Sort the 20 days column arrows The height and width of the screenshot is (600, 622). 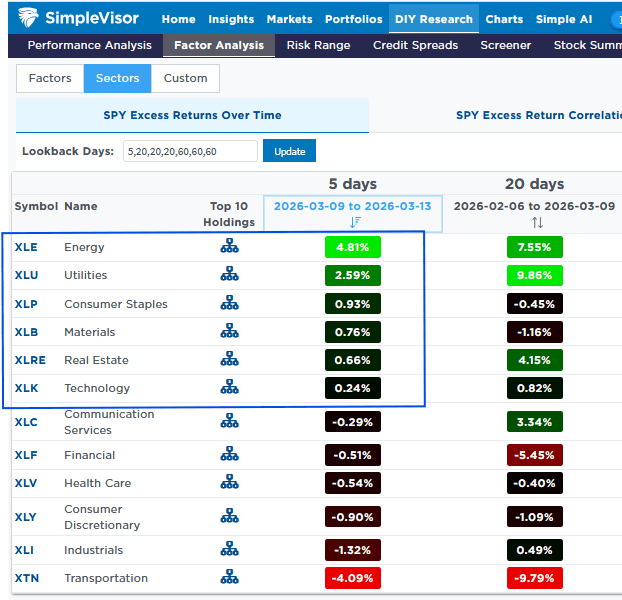[537, 223]
